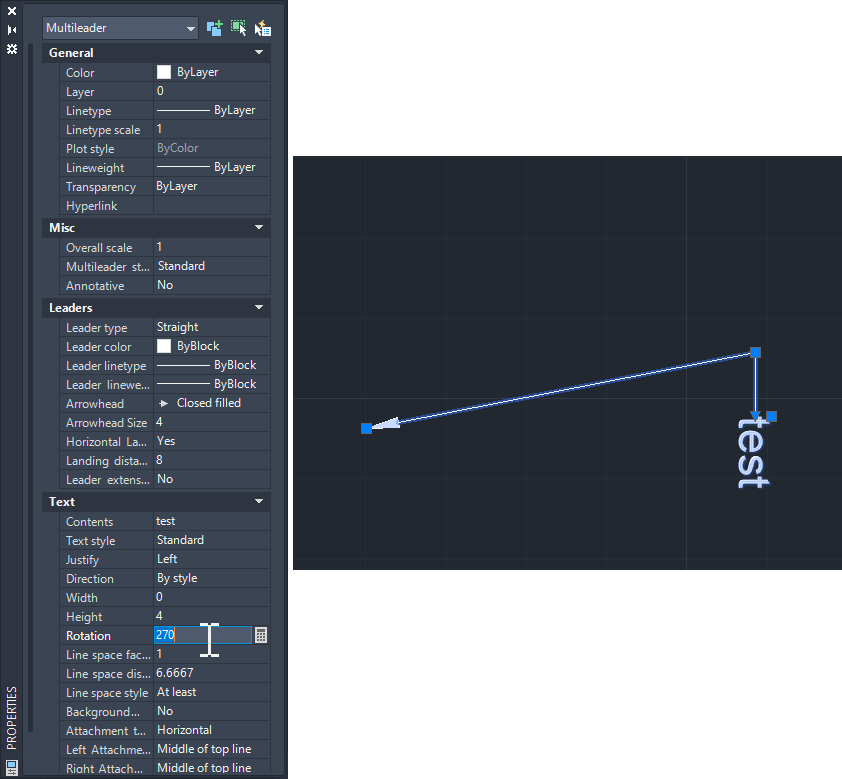Viewport: 842px width, 779px height.
Task: Open Quick Select
Action: tap(263, 28)
